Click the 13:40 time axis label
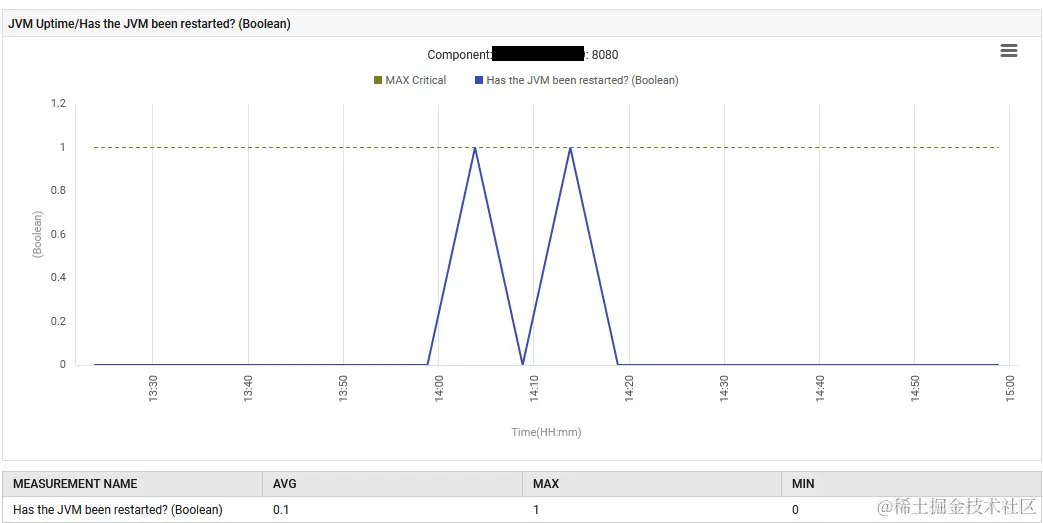Viewport: 1043px width, 523px height. click(249, 389)
